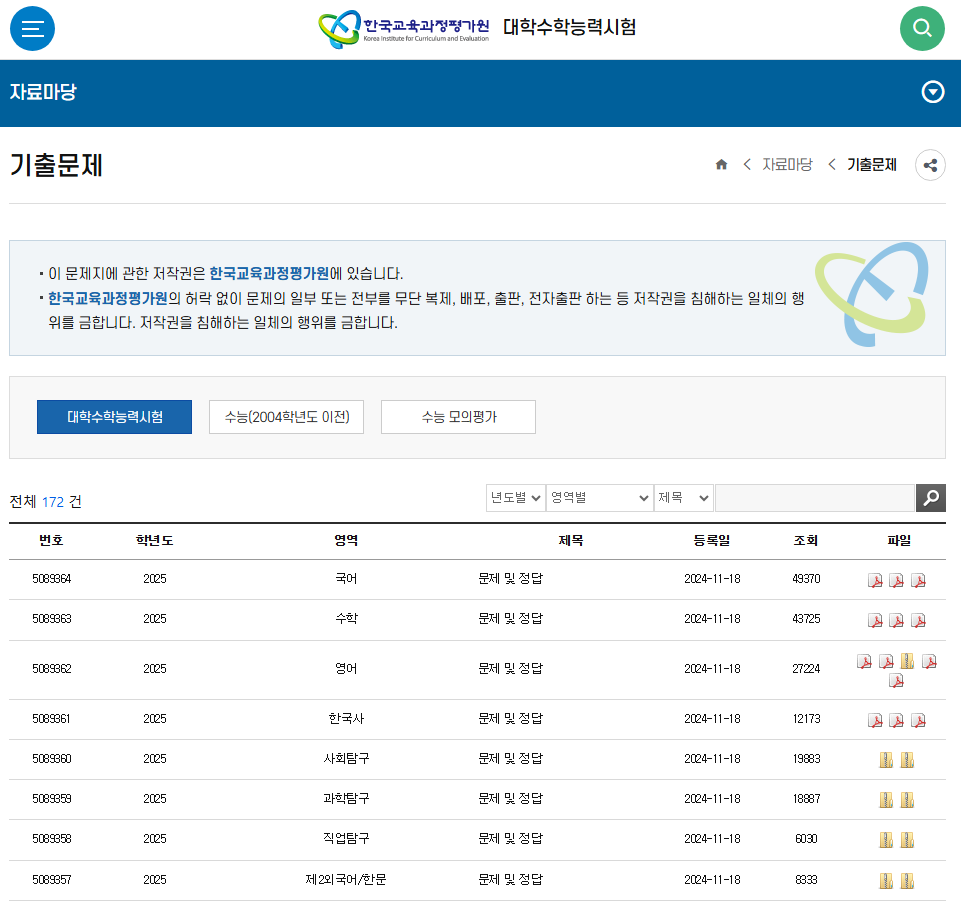This screenshot has width=961, height=904.
Task: Click the magnifier button to run the search
Action: click(x=930, y=497)
